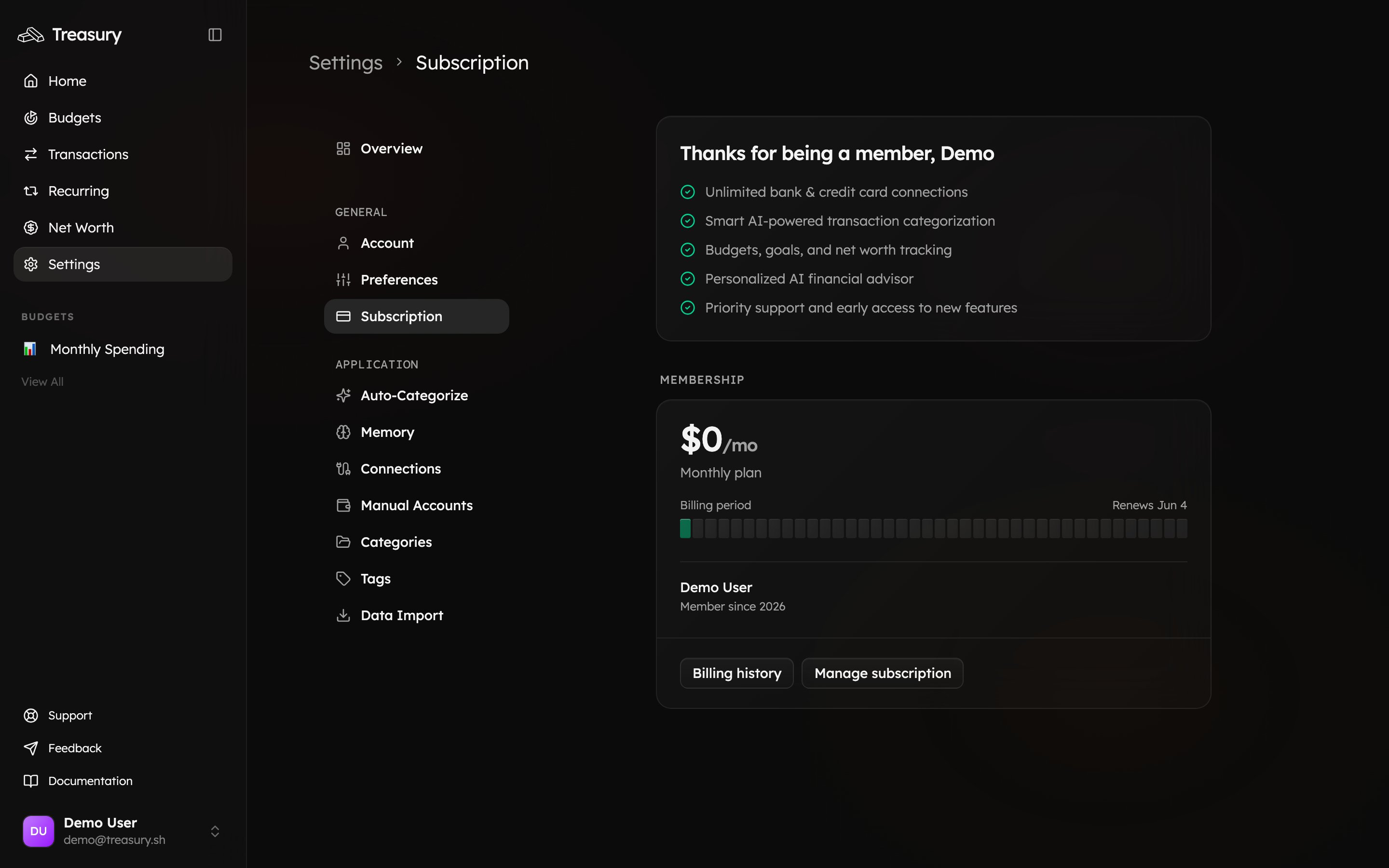This screenshot has width=1389, height=868.
Task: Open the Auto-Categorize settings
Action: coord(417,395)
